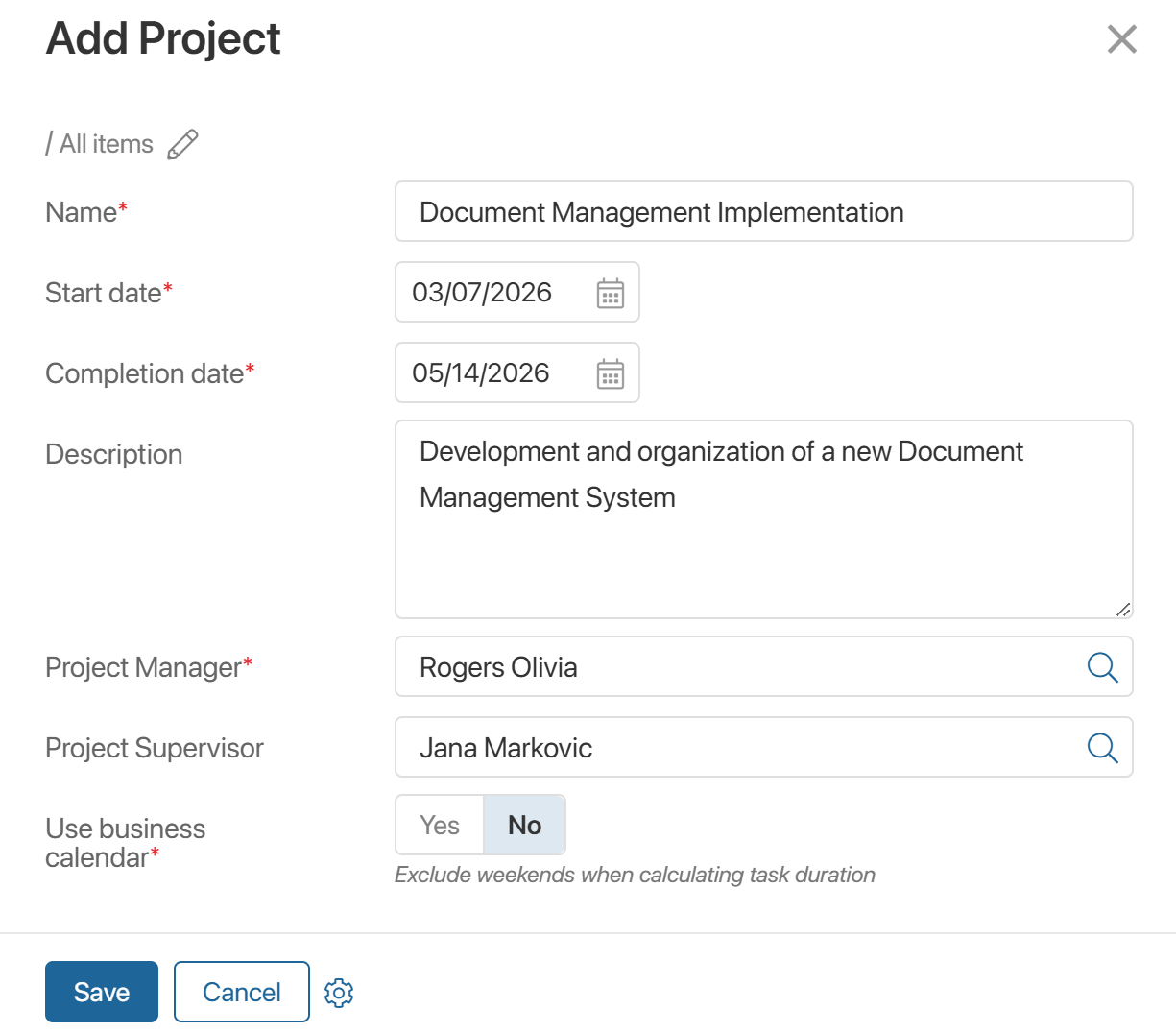Open form settings gear icon

[x=339, y=993]
